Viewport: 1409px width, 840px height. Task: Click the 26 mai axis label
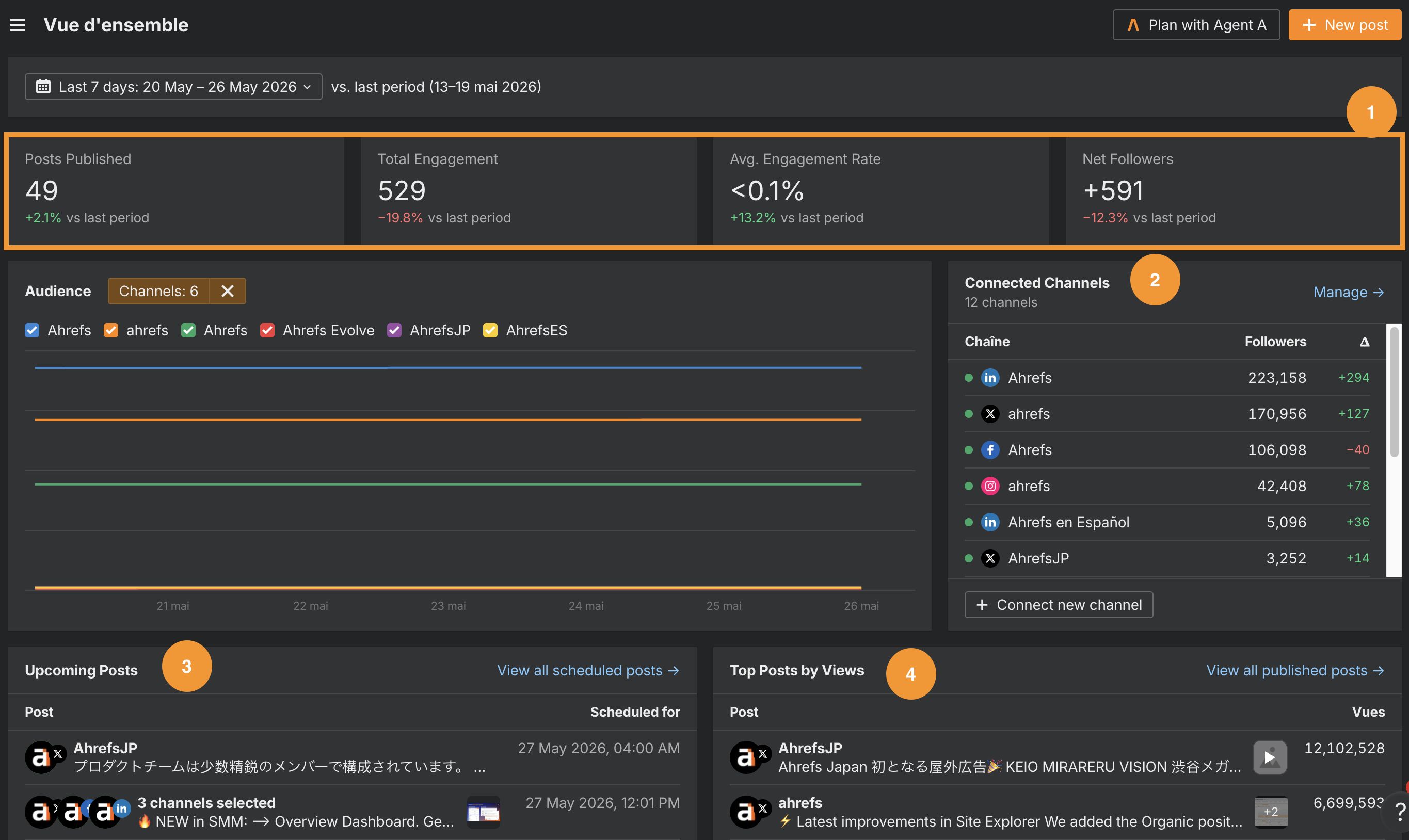click(x=861, y=606)
